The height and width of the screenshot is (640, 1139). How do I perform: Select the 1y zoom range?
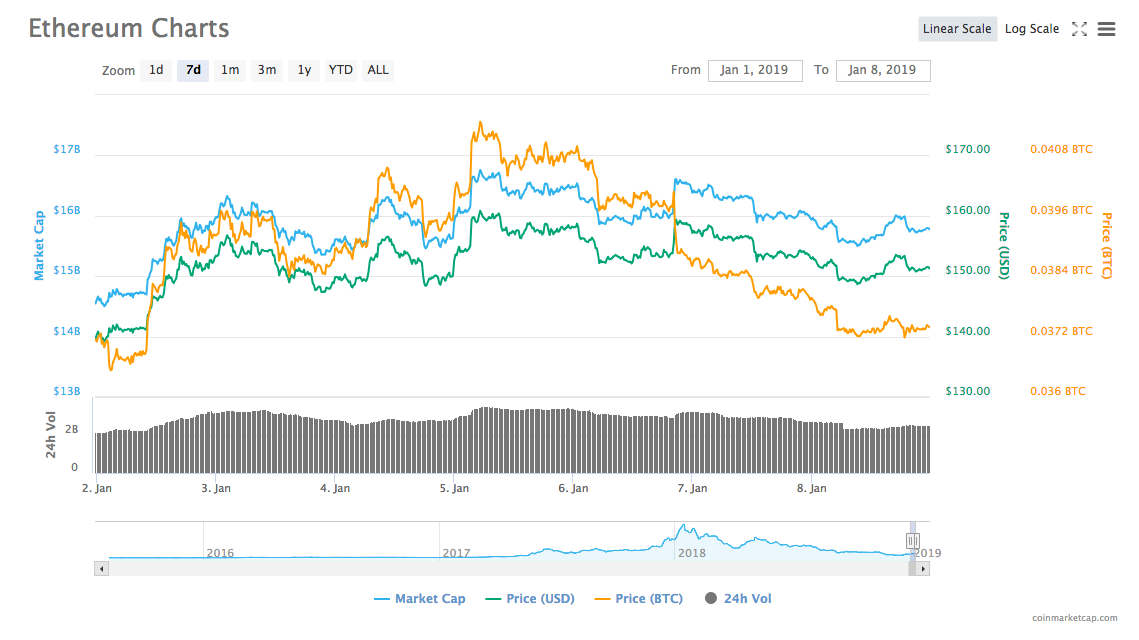click(x=303, y=70)
